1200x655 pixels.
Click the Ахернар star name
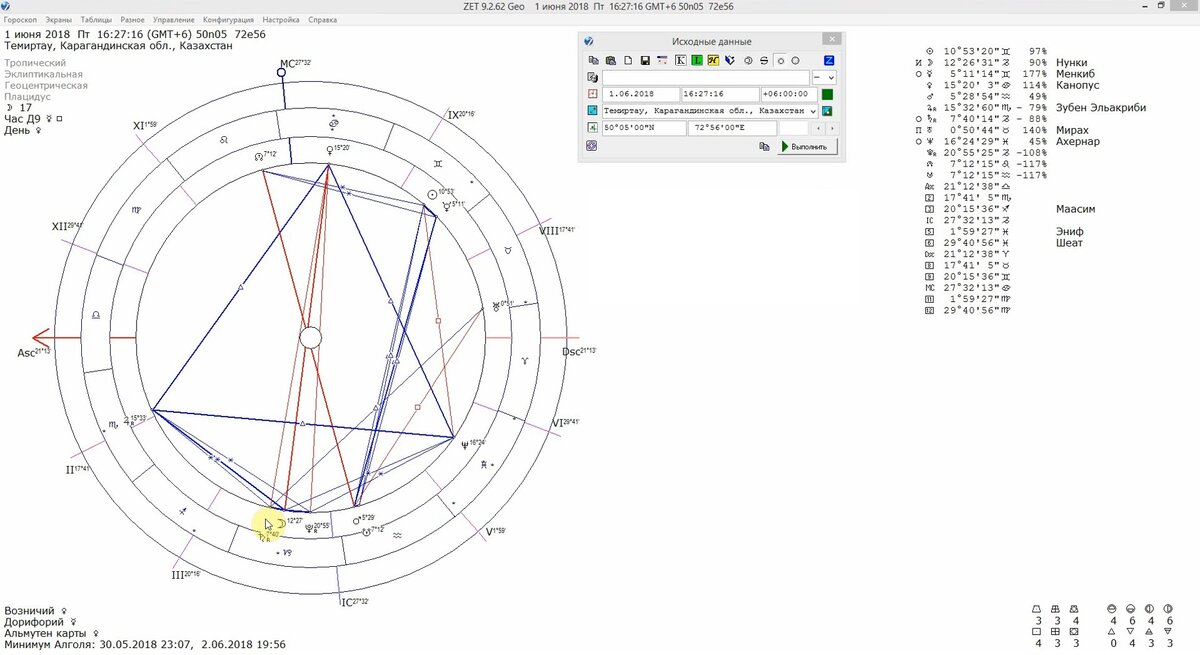(x=1077, y=141)
